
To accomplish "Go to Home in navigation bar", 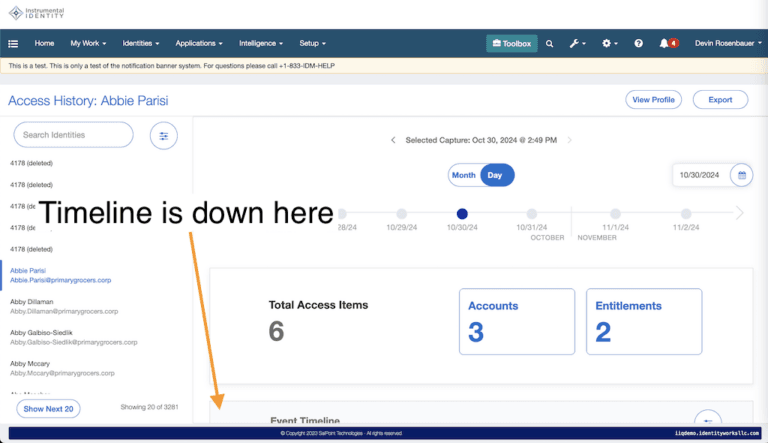I will 44,44.
